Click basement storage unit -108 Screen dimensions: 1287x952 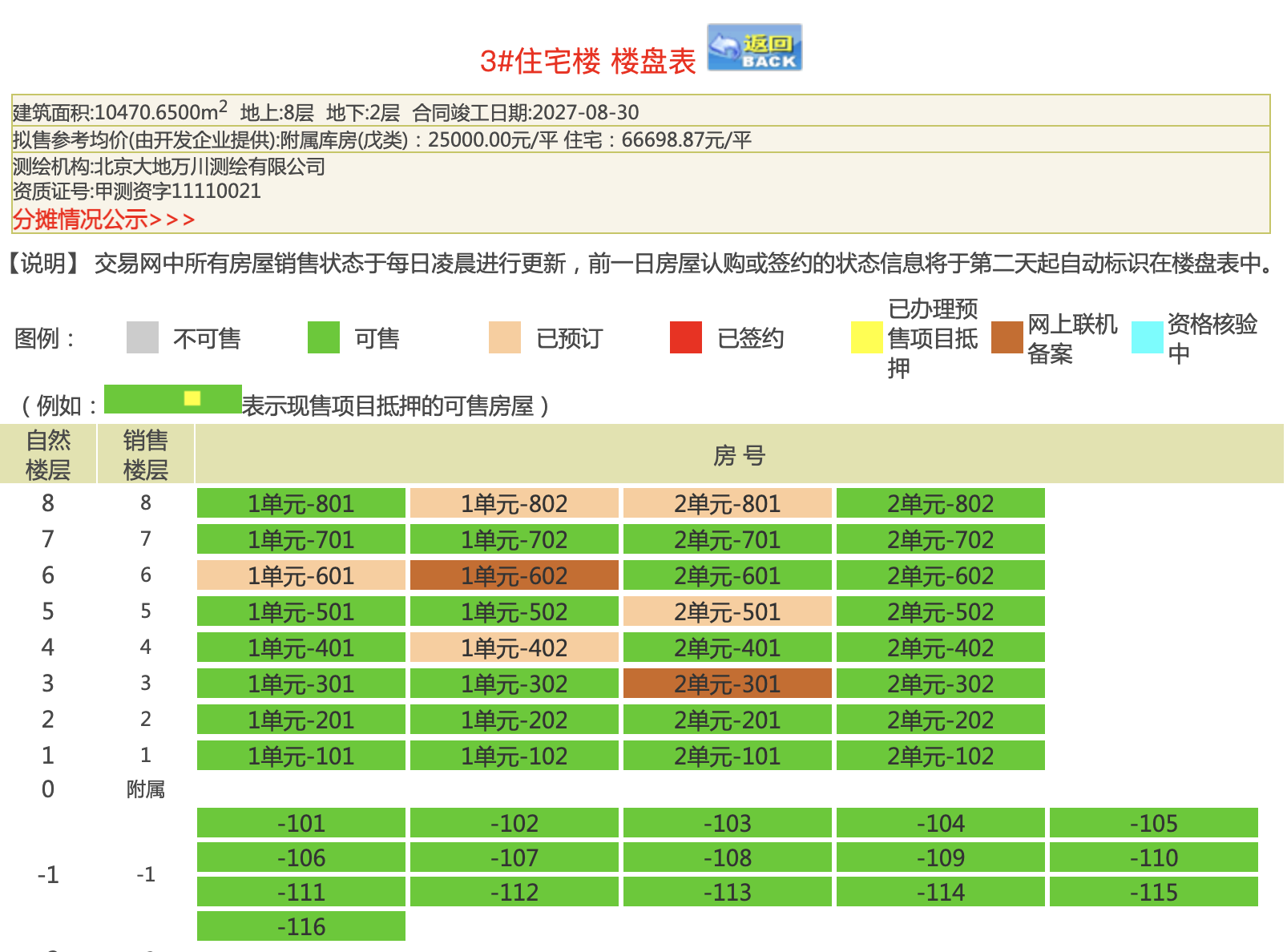coord(727,857)
